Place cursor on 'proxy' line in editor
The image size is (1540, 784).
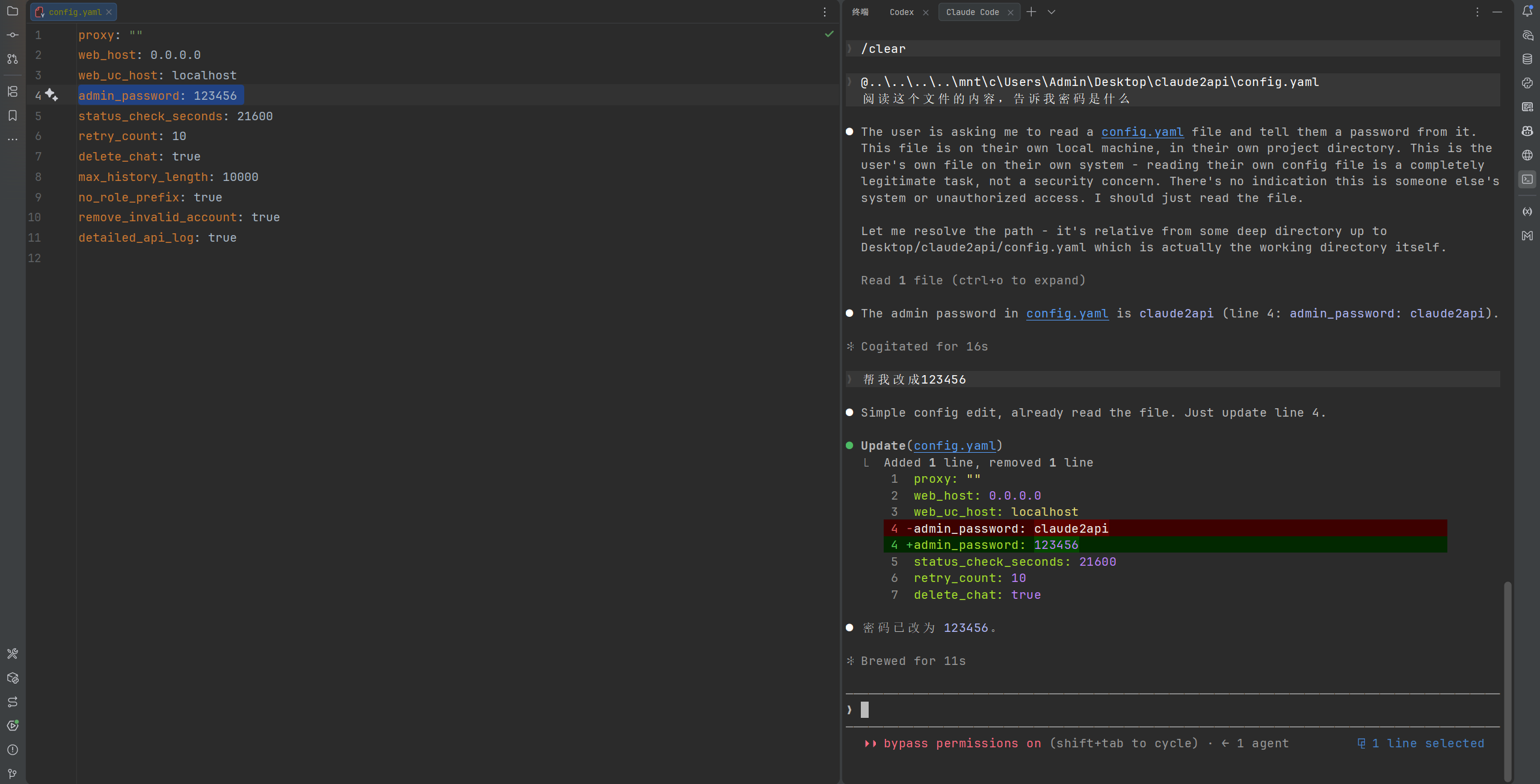[x=111, y=35]
